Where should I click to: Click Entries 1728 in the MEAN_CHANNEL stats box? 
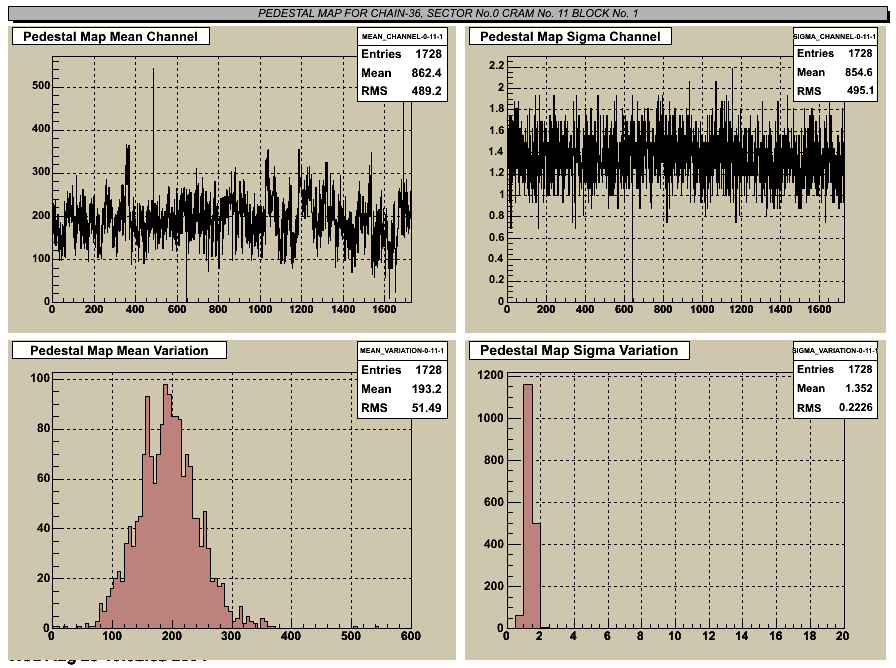(x=402, y=54)
